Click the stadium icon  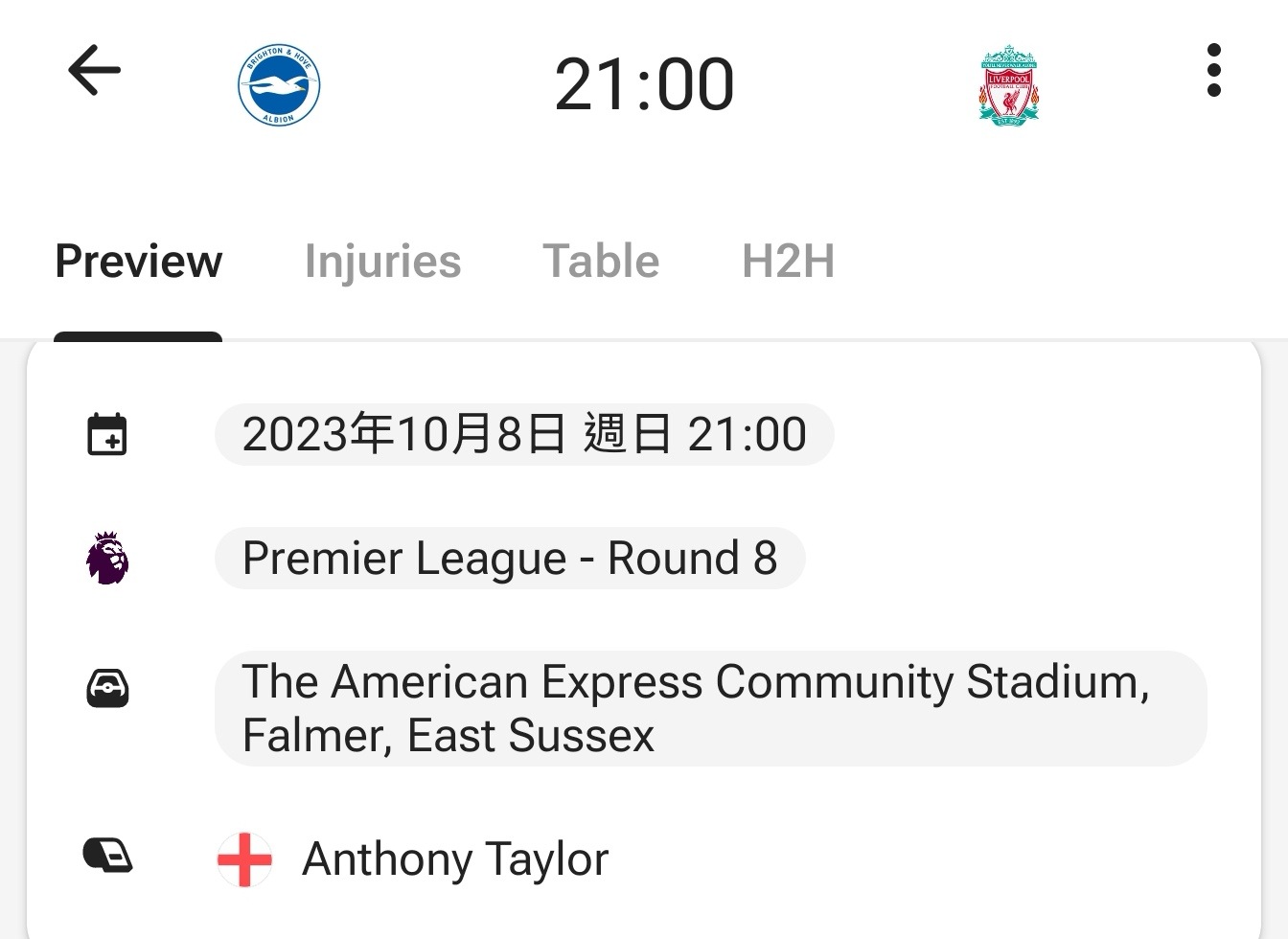pos(107,688)
